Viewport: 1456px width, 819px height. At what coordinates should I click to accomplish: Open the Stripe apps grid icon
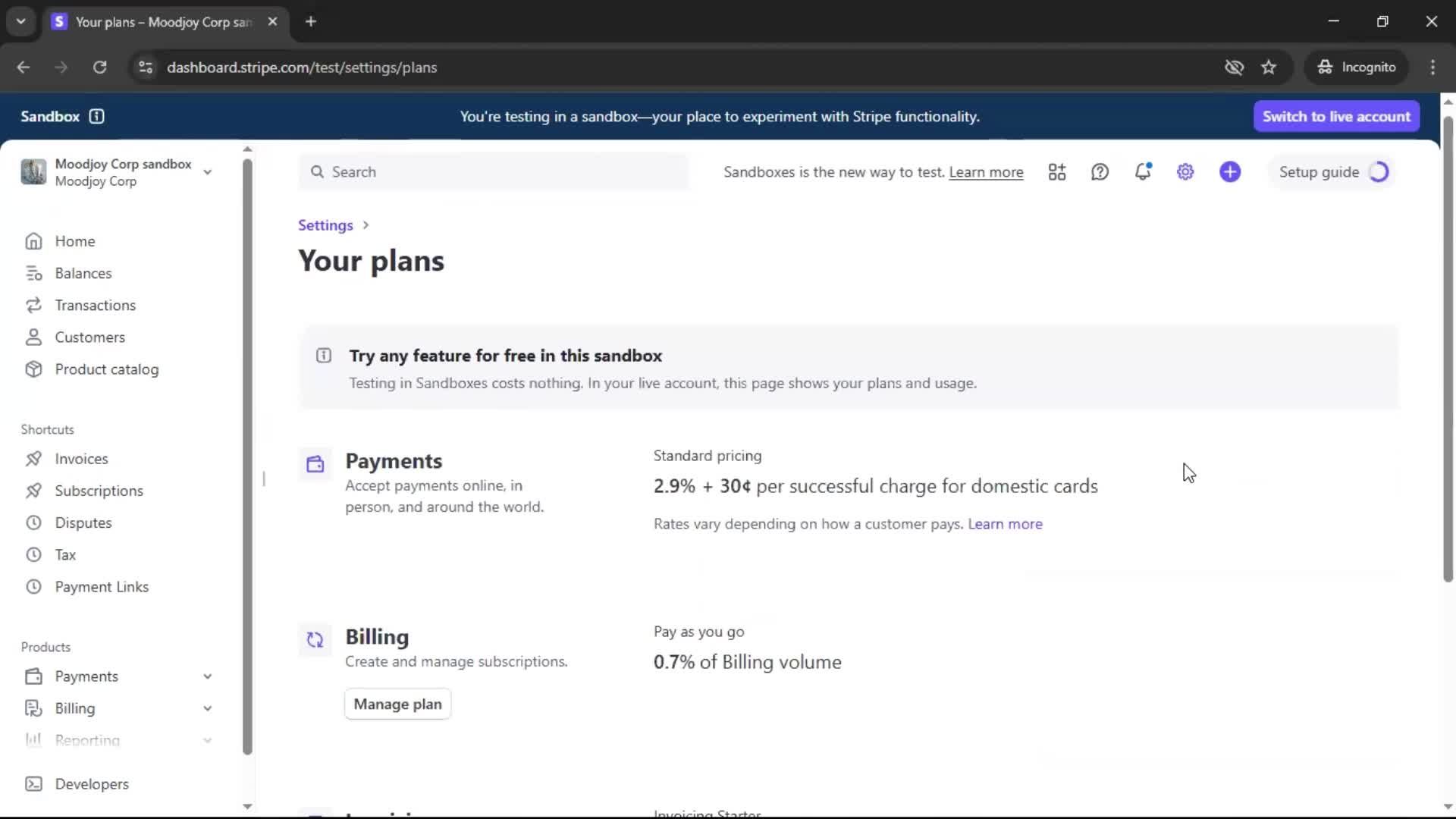click(1057, 172)
